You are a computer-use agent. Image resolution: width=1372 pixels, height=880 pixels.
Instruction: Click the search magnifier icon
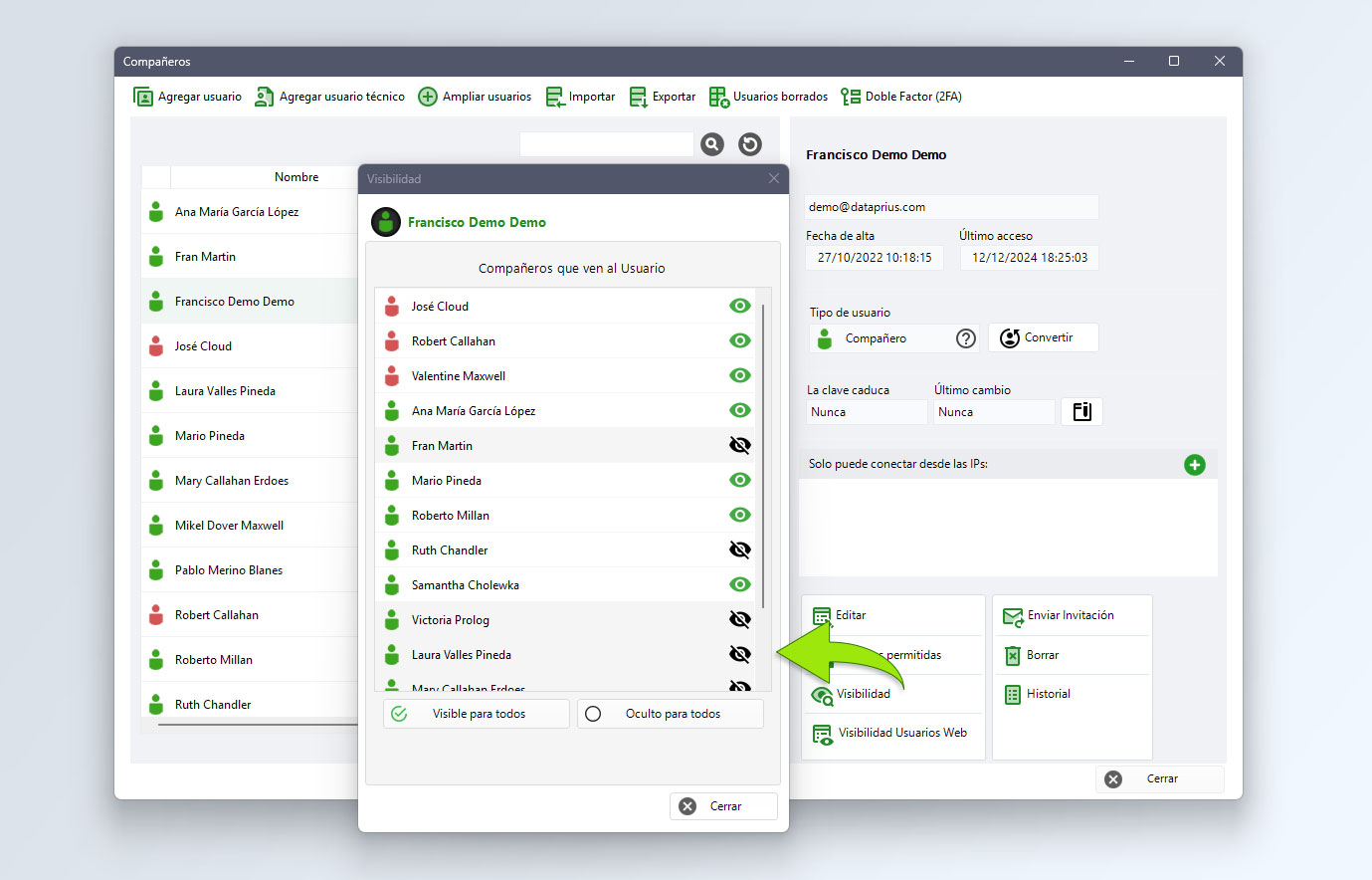pos(712,144)
